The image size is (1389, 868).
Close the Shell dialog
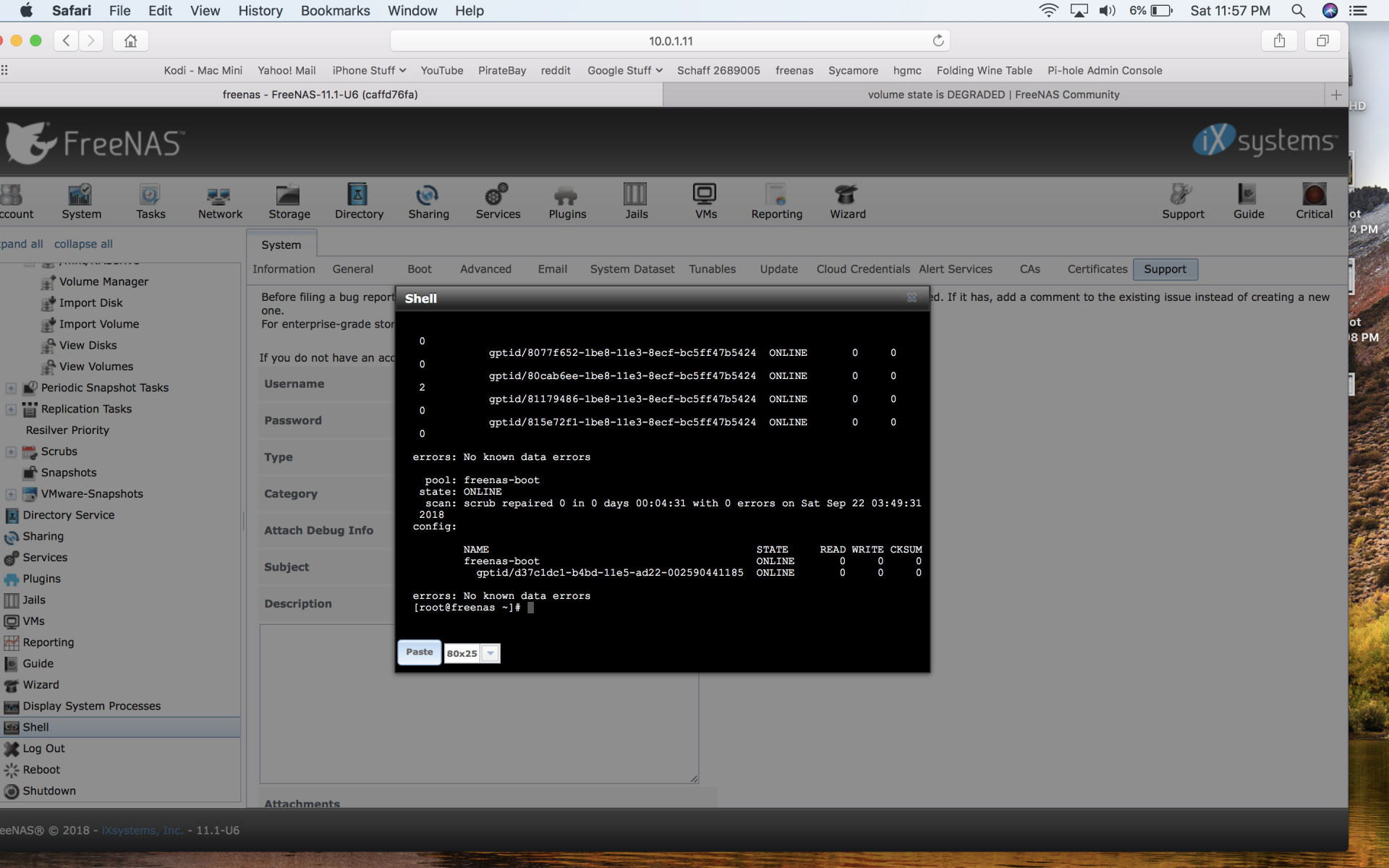912,297
